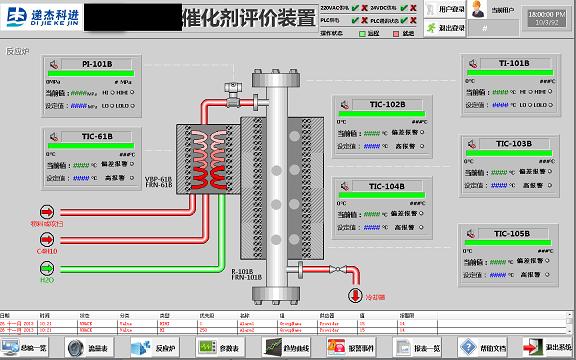Click the TI-101B alarm speaker icon

point(473,64)
